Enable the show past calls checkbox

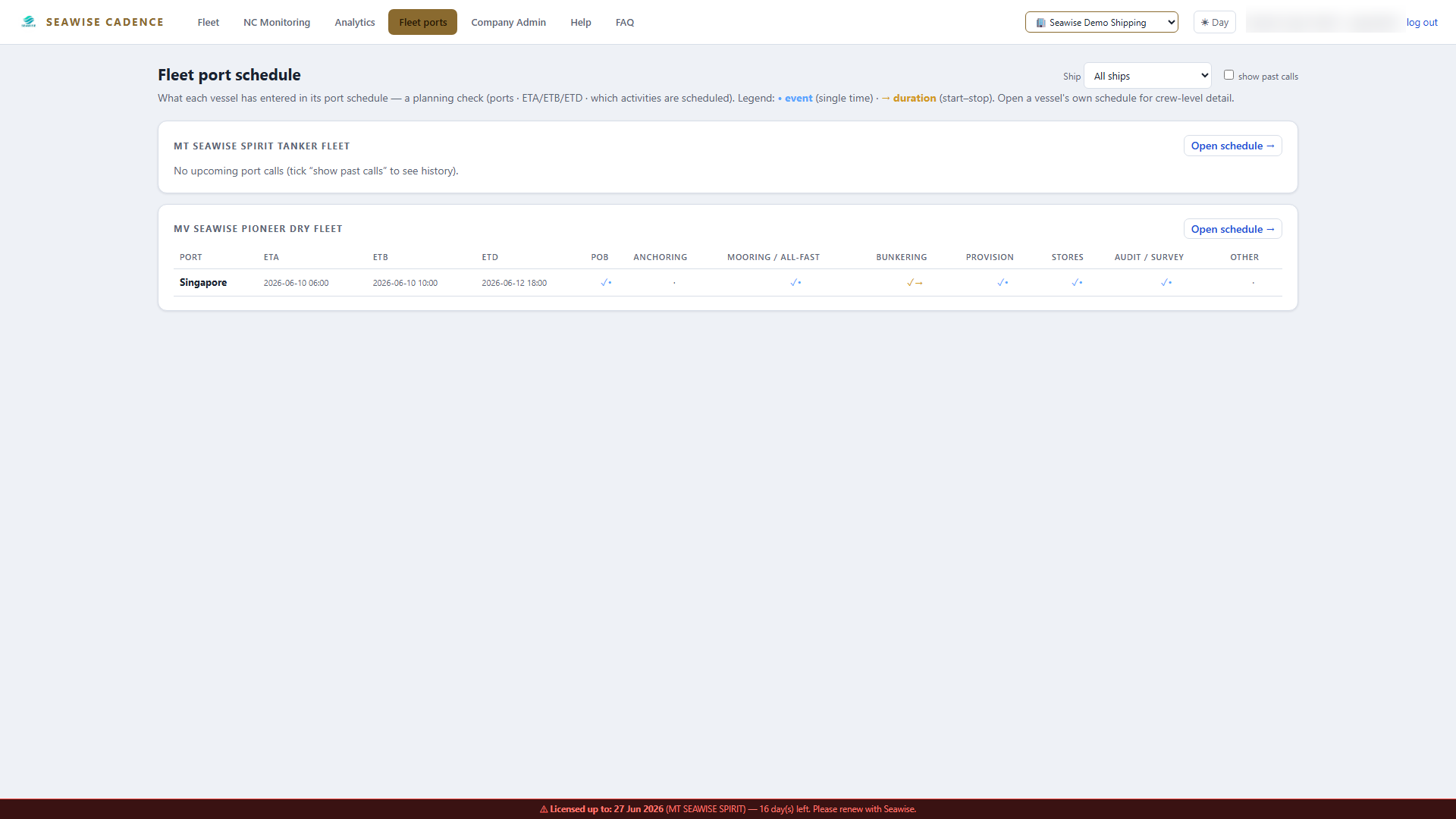pyautogui.click(x=1228, y=75)
